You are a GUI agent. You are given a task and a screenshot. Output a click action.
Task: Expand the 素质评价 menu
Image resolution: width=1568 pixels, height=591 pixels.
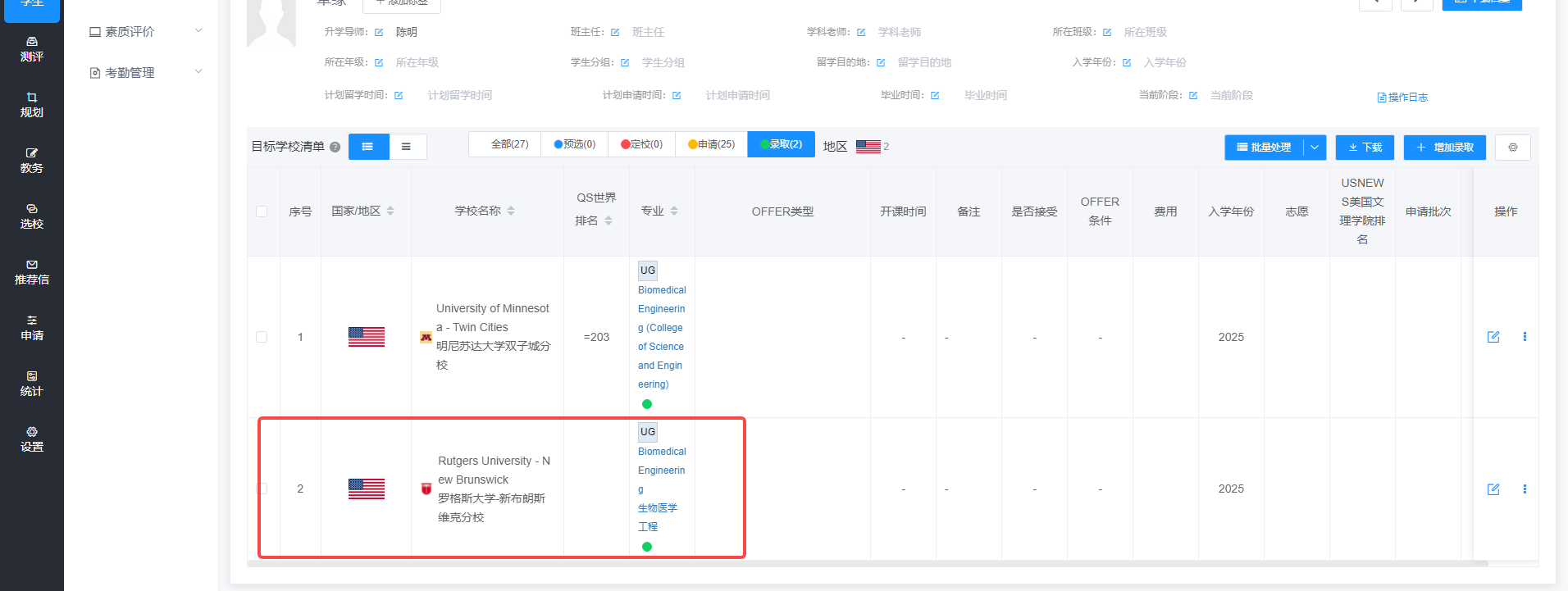tap(145, 31)
